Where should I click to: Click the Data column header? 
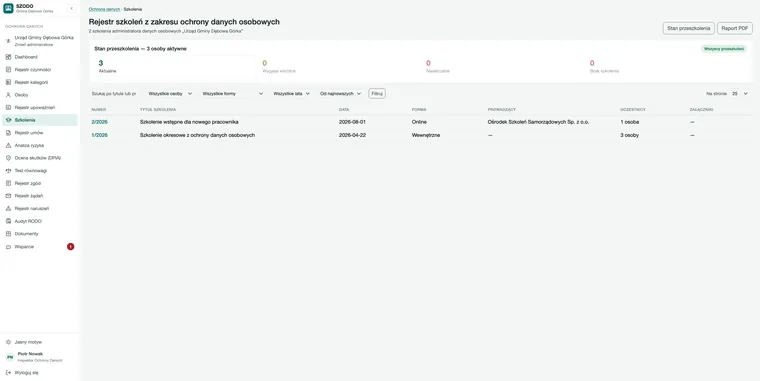[x=344, y=110]
